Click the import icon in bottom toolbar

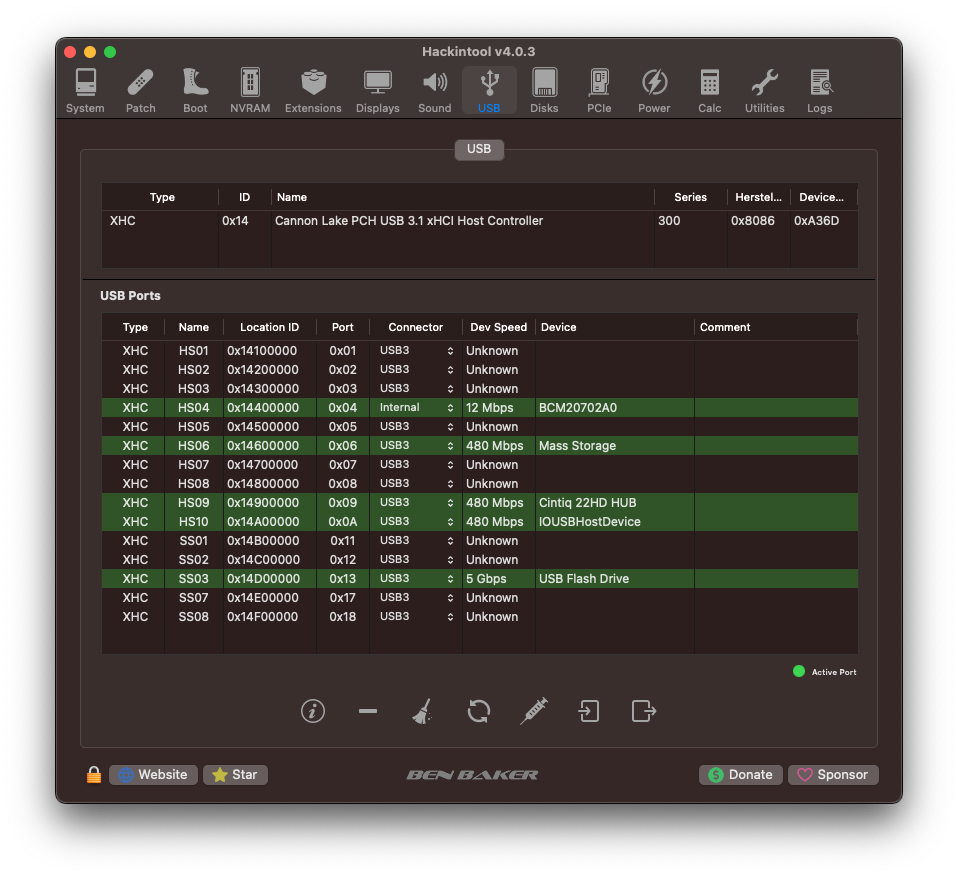point(589,711)
